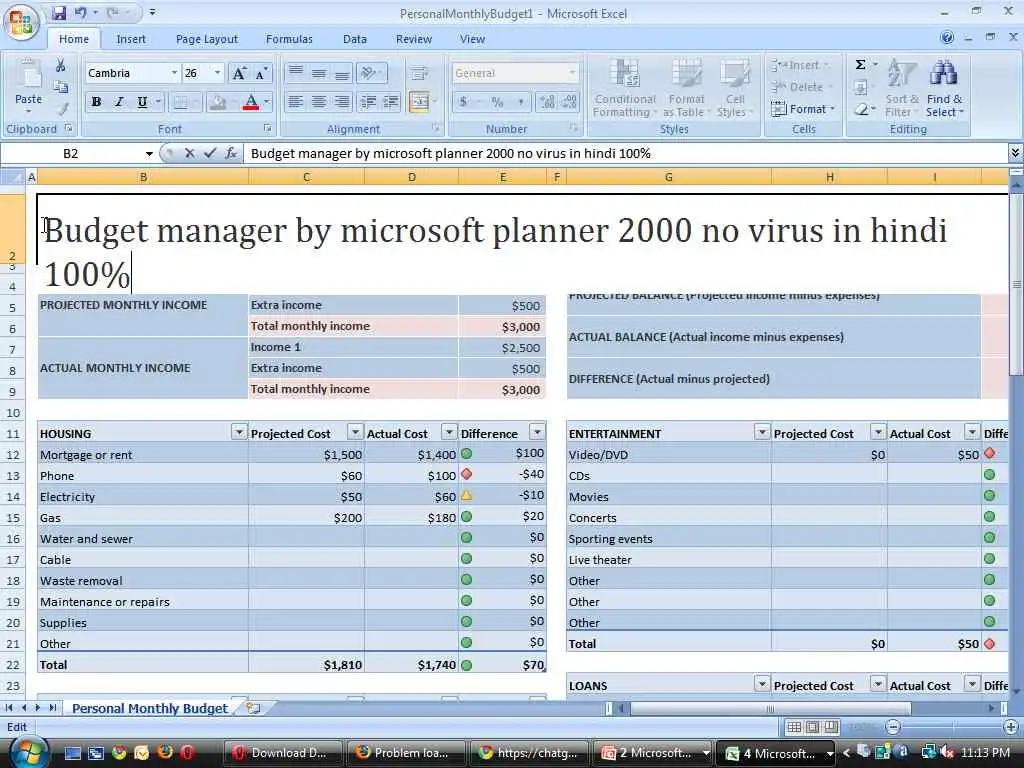Open Find & Select binoculars
Viewport: 1024px width, 768px height.
pyautogui.click(x=944, y=88)
